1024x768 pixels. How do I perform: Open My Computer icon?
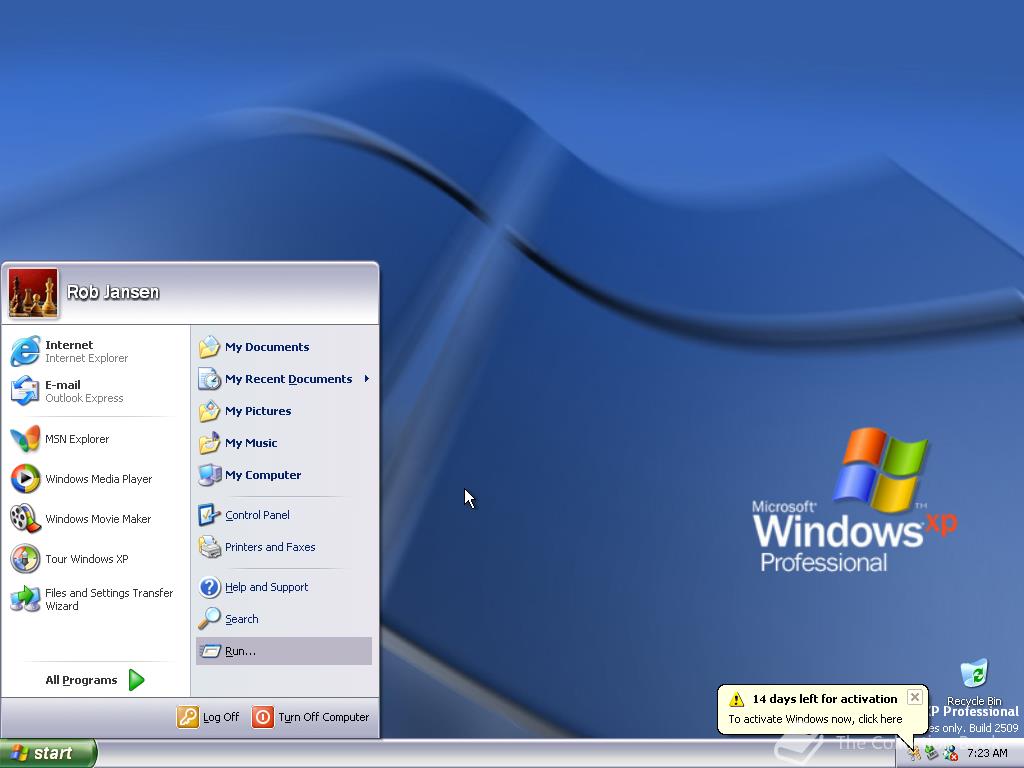tap(210, 475)
